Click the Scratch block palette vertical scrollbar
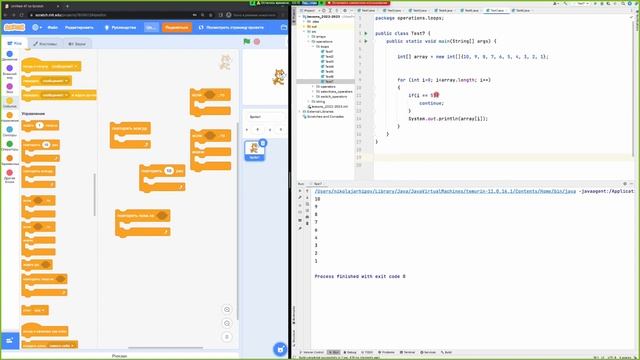 pyautogui.click(x=95, y=194)
